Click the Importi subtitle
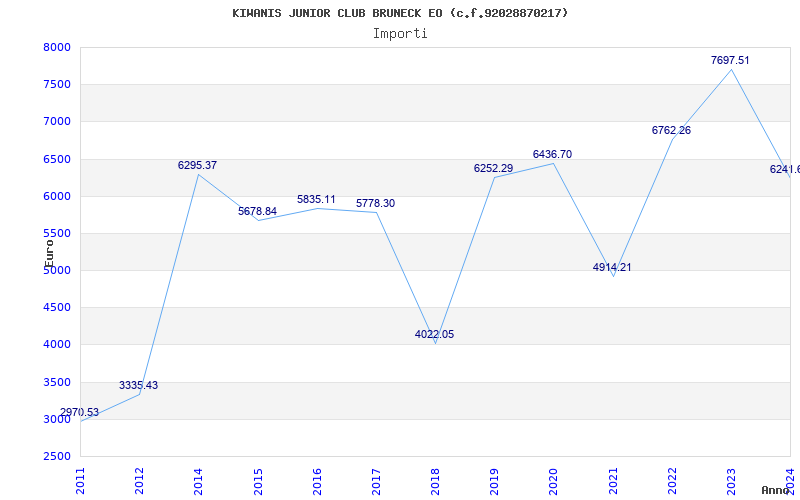The height and width of the screenshot is (500, 800). point(400,34)
